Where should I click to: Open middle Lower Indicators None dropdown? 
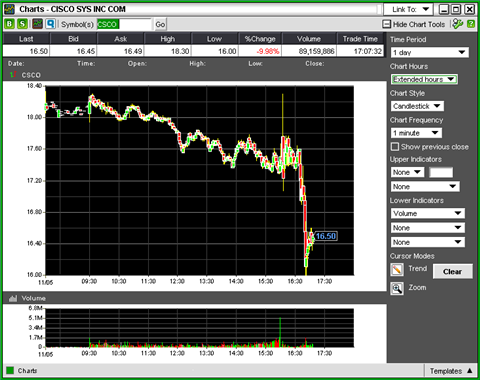pyautogui.click(x=428, y=228)
